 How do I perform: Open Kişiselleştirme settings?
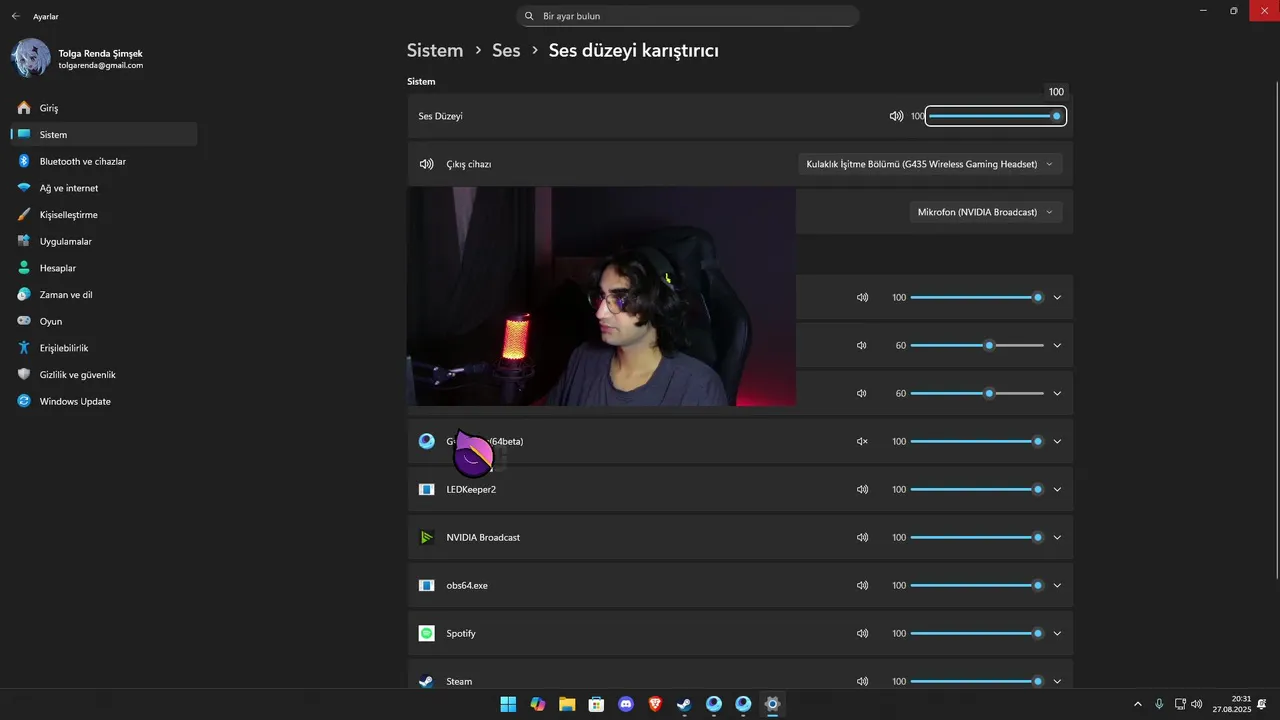(x=103, y=215)
